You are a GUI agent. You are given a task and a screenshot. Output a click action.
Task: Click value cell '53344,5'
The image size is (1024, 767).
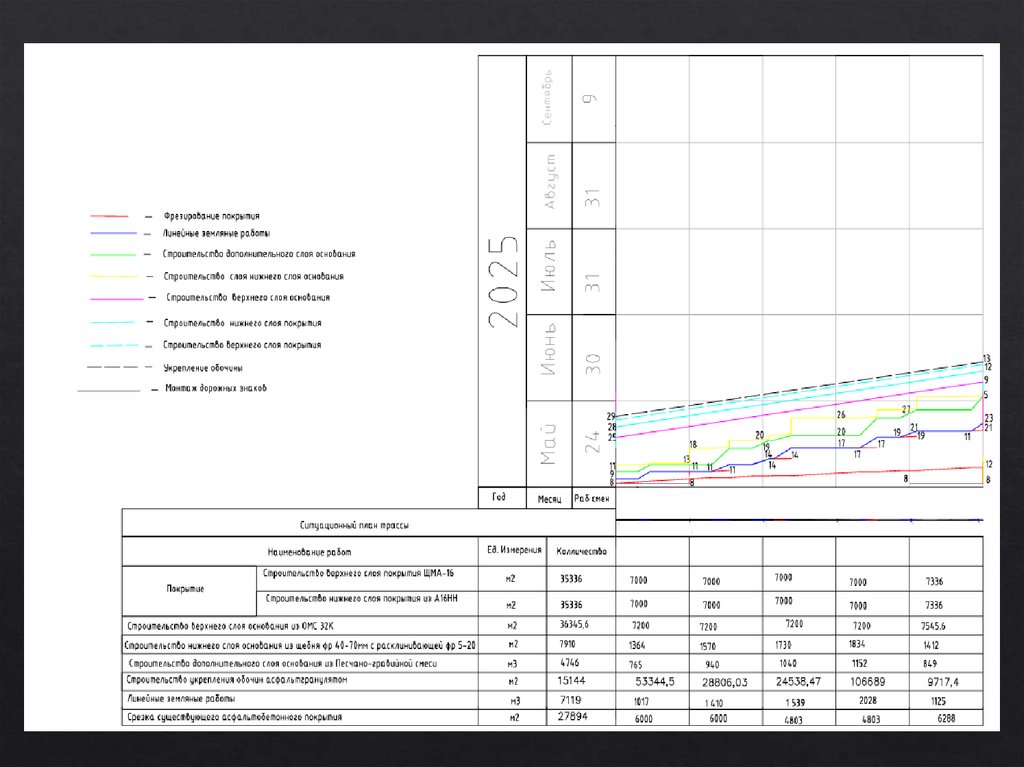tap(655, 682)
